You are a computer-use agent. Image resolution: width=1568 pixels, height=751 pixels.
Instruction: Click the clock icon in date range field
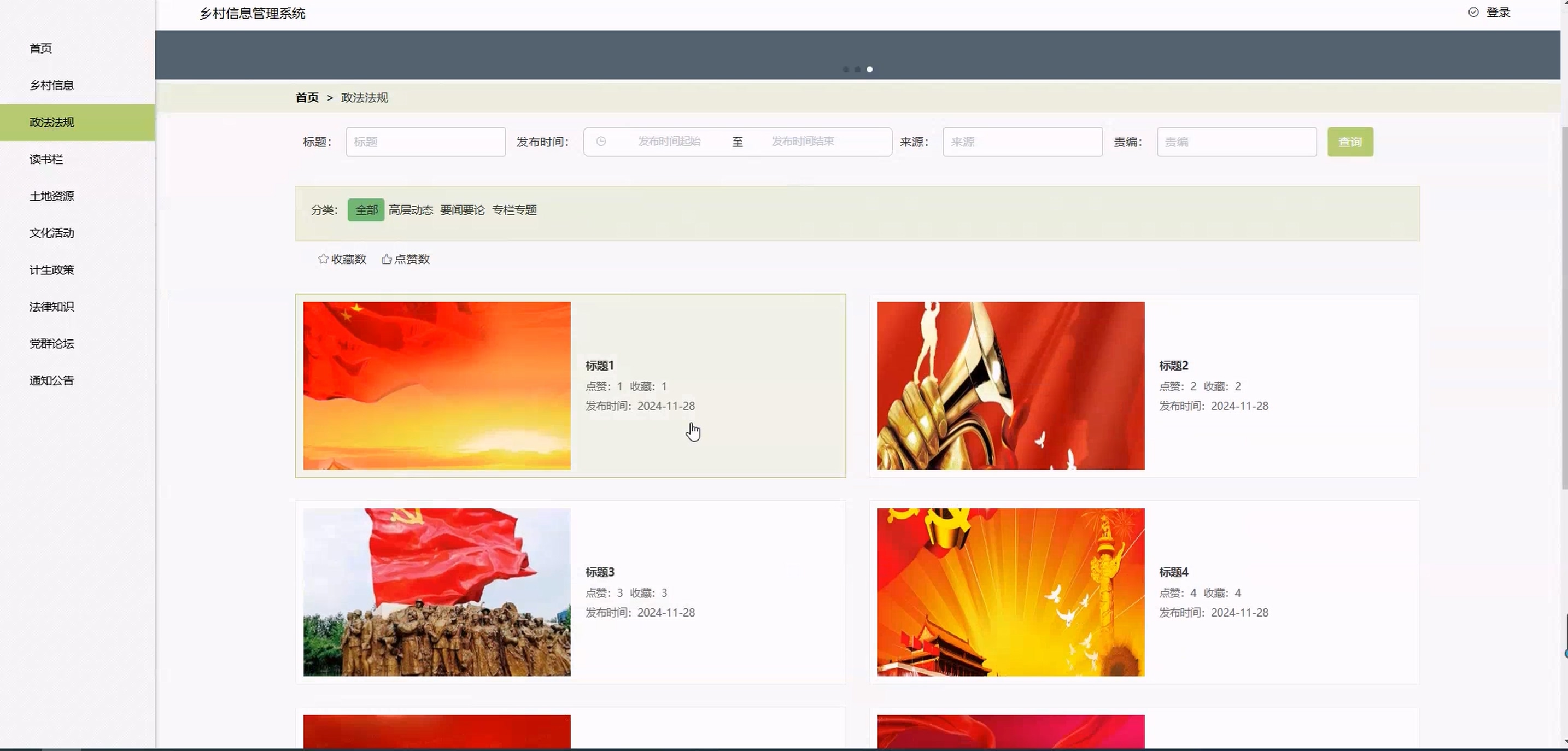click(601, 141)
